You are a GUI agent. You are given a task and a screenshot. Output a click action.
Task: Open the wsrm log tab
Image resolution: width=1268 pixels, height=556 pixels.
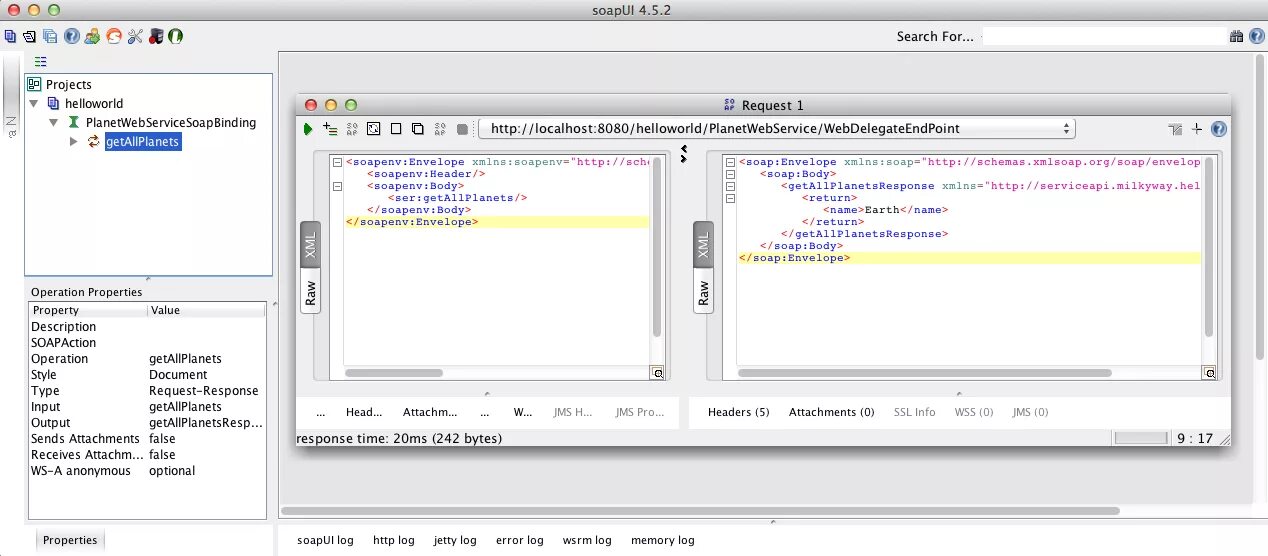tap(587, 540)
